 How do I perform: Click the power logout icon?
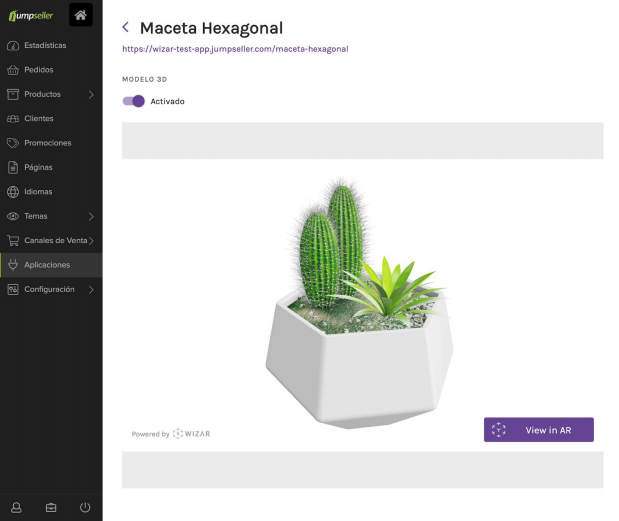pos(85,508)
